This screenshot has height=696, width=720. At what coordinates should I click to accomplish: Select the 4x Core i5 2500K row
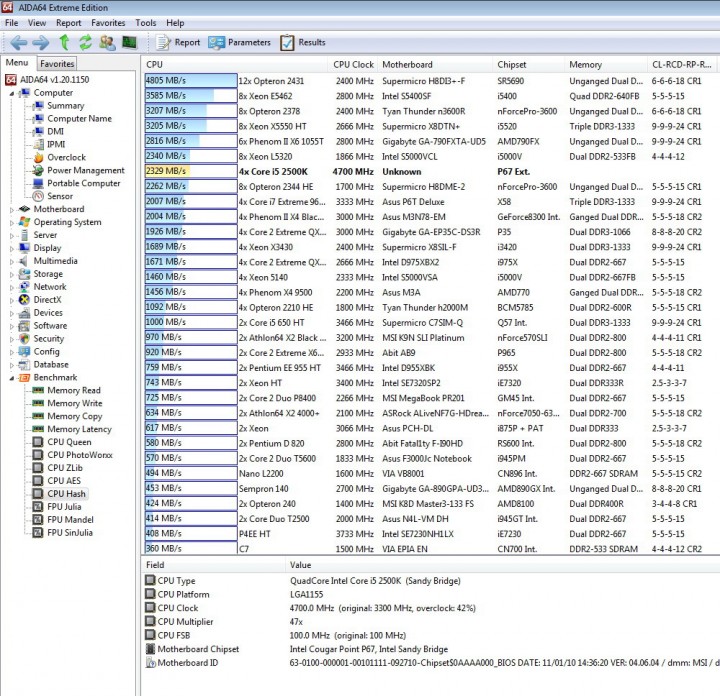432,172
